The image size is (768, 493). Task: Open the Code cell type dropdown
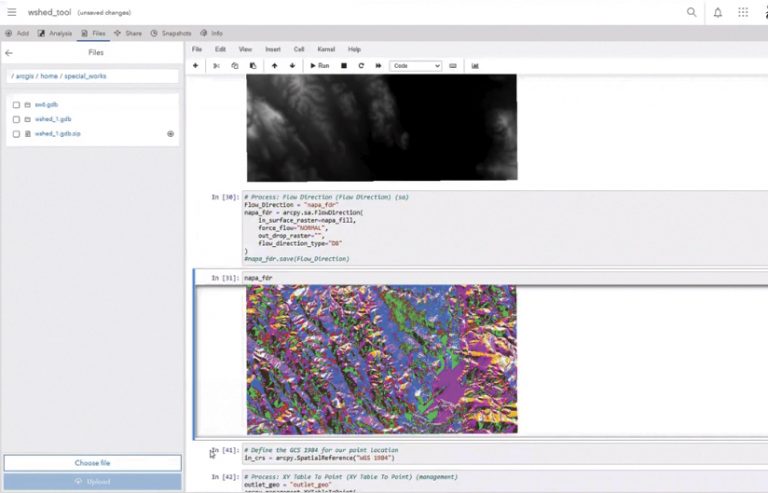click(415, 66)
